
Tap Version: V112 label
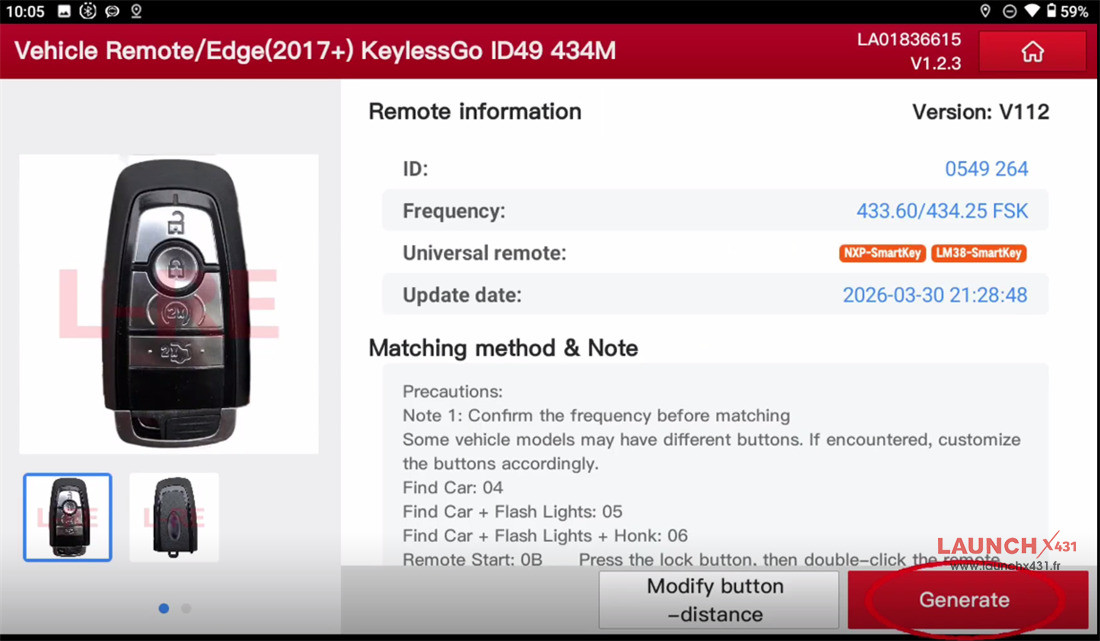pos(981,112)
